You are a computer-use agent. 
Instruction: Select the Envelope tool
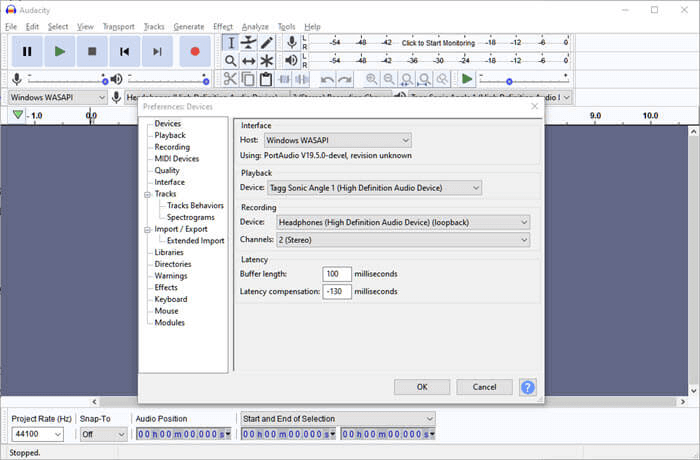248,42
